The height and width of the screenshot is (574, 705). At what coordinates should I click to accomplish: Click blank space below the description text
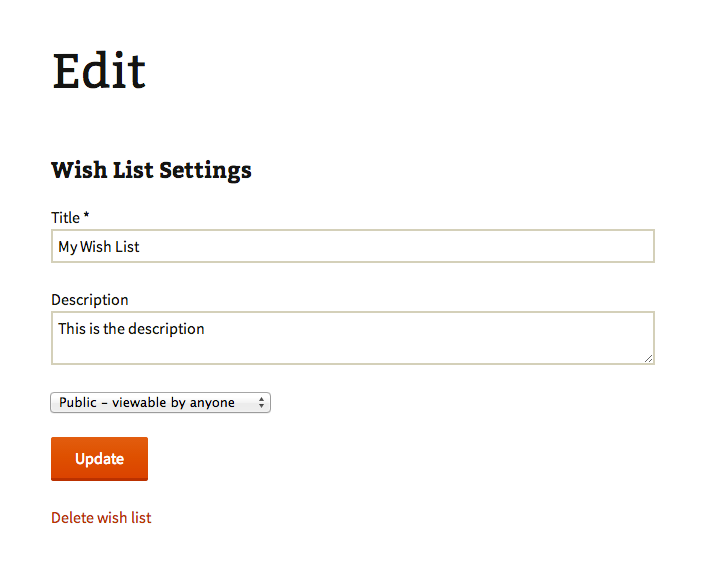pyautogui.click(x=350, y=350)
